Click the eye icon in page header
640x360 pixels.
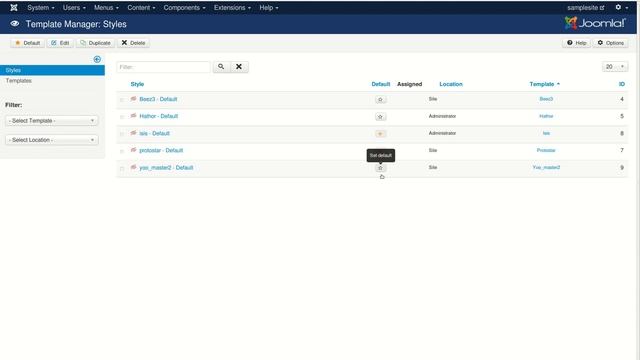[x=15, y=24]
